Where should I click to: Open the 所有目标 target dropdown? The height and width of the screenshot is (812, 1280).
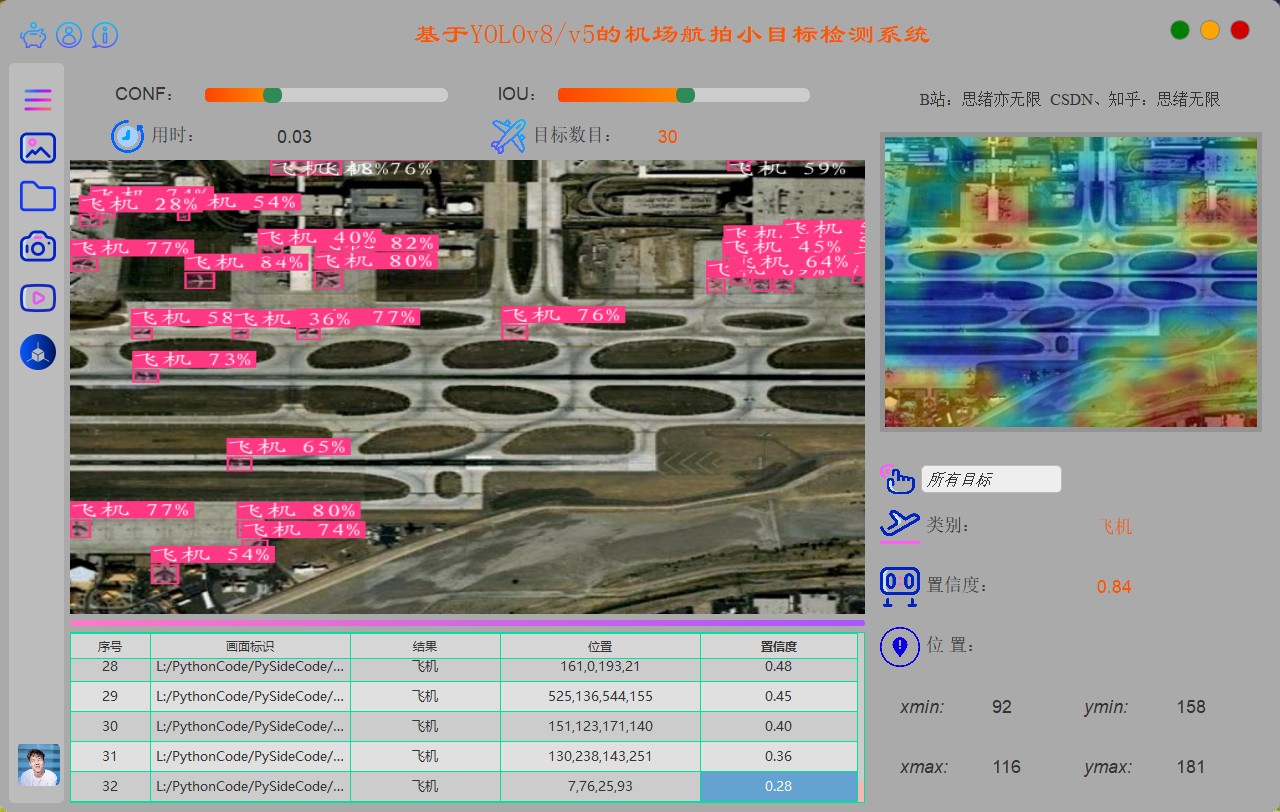tap(990, 480)
